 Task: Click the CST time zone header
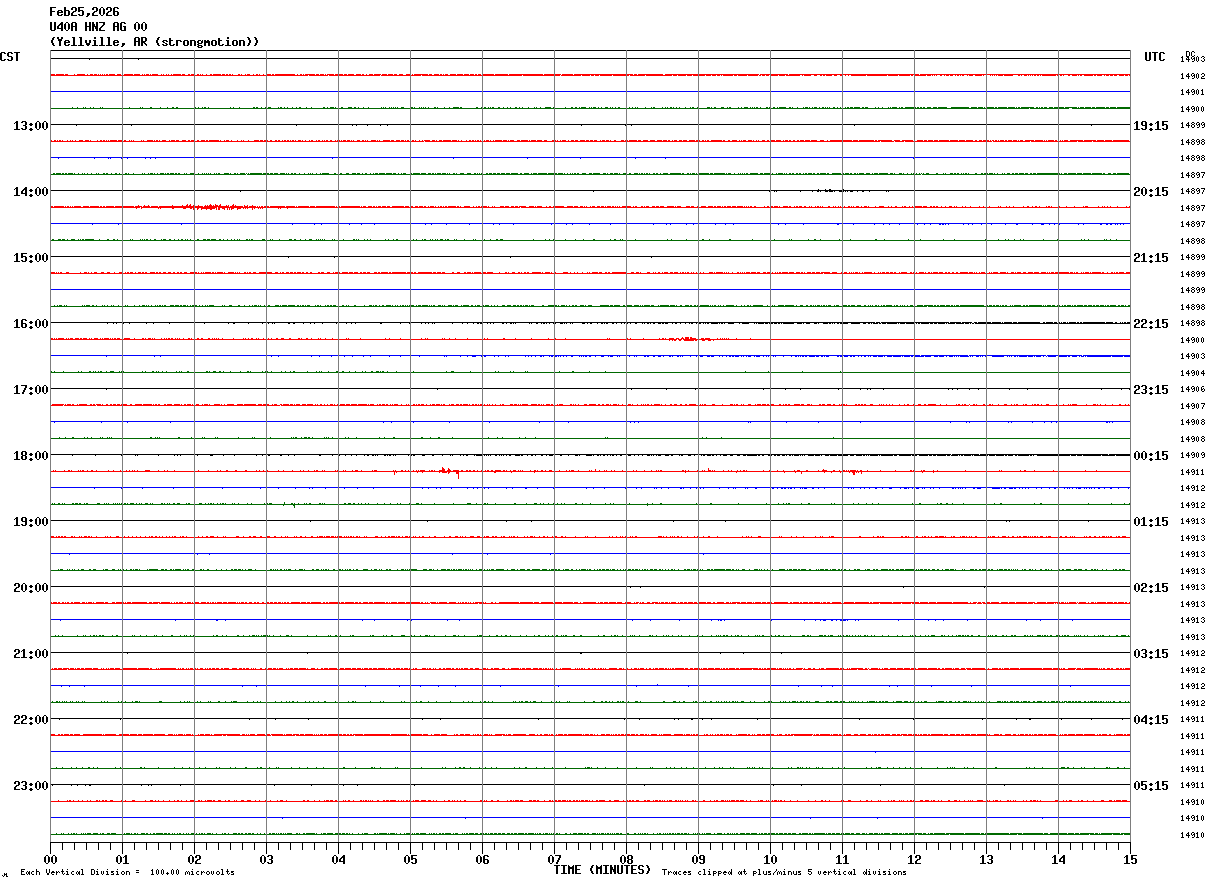pos(10,57)
